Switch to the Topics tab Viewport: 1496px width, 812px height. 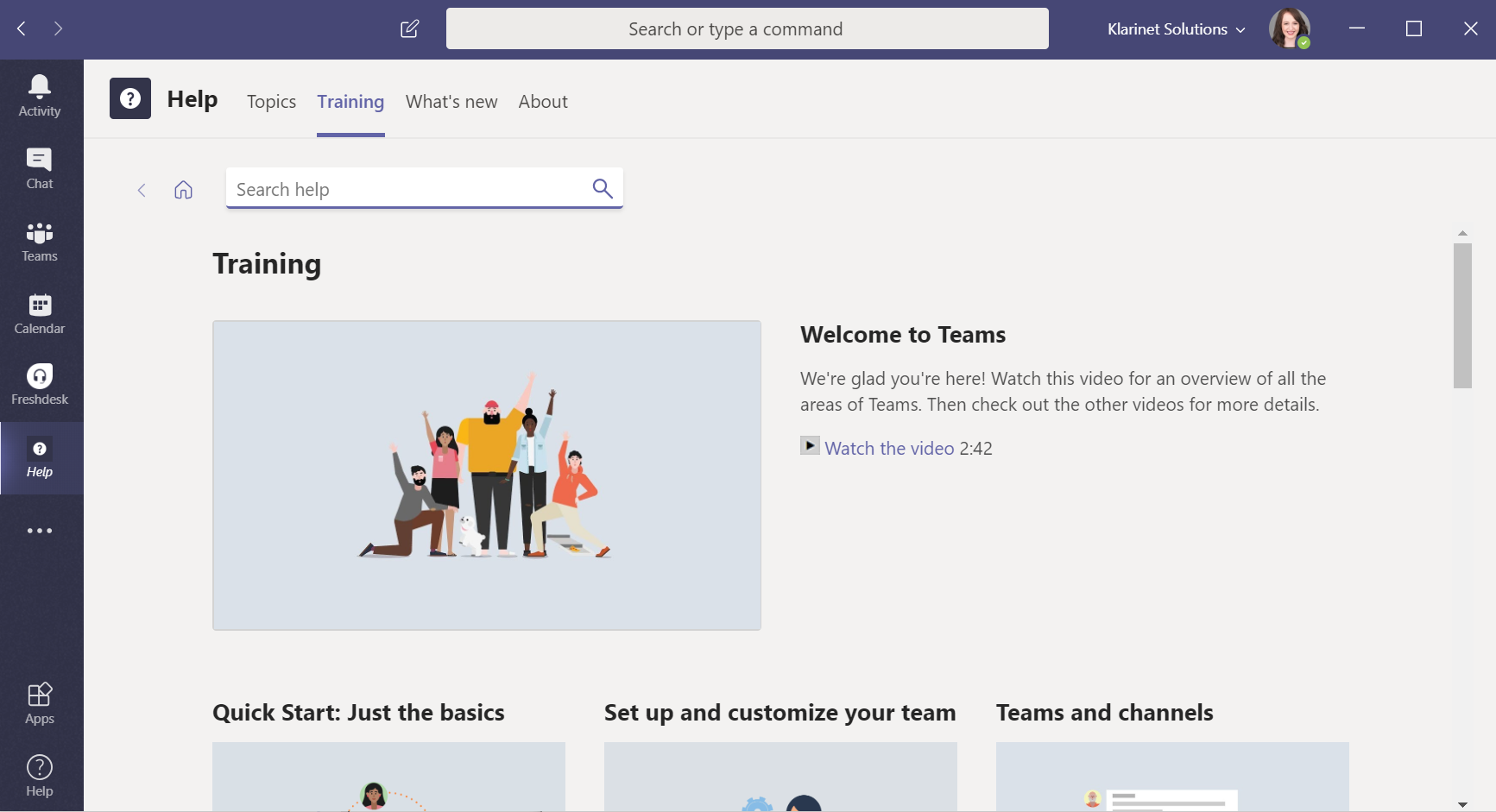coord(271,102)
